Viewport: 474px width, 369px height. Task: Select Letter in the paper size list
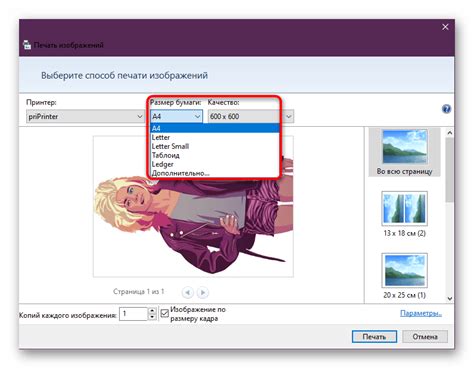pos(215,137)
